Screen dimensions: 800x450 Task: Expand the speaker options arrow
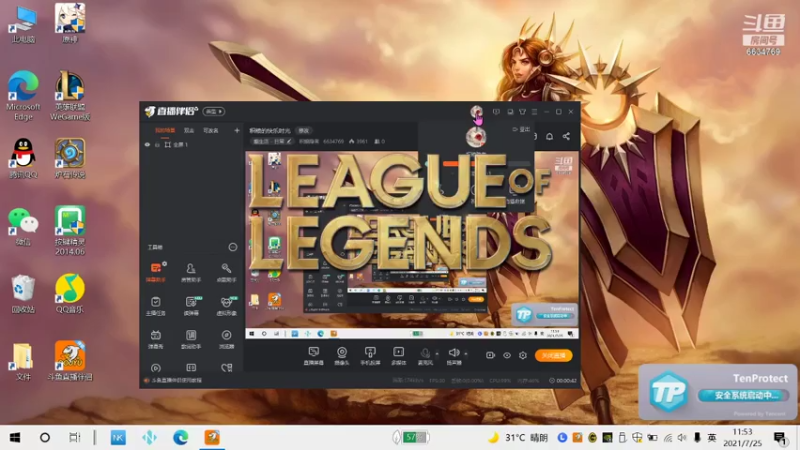465,354
